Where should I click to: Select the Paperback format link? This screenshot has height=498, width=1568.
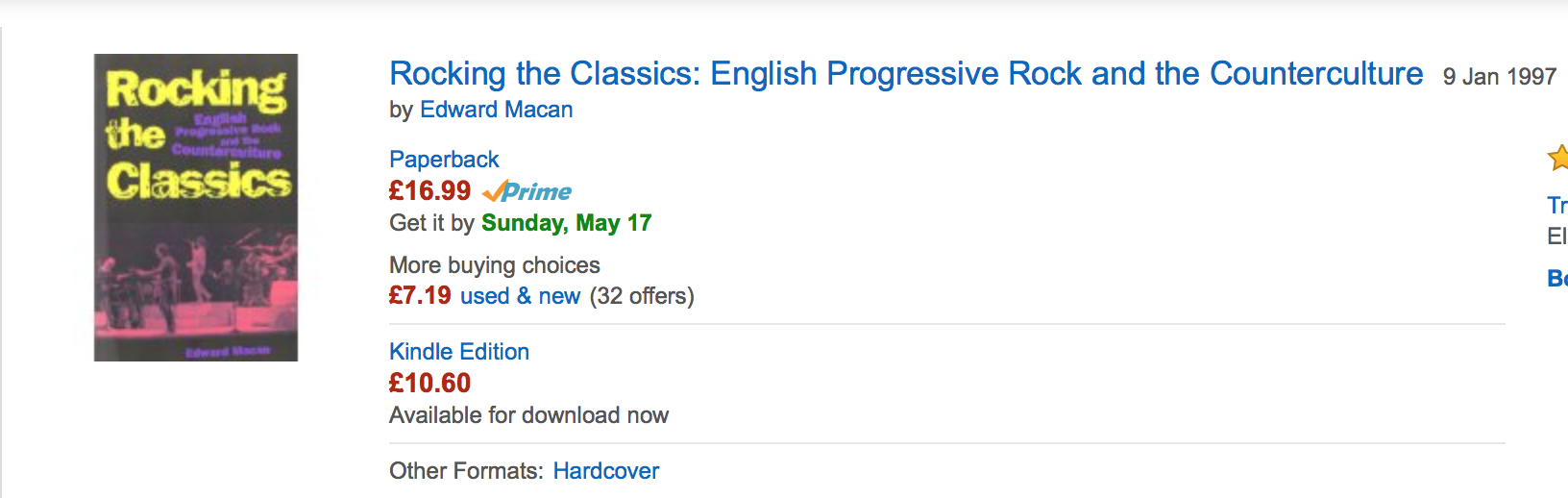(444, 160)
